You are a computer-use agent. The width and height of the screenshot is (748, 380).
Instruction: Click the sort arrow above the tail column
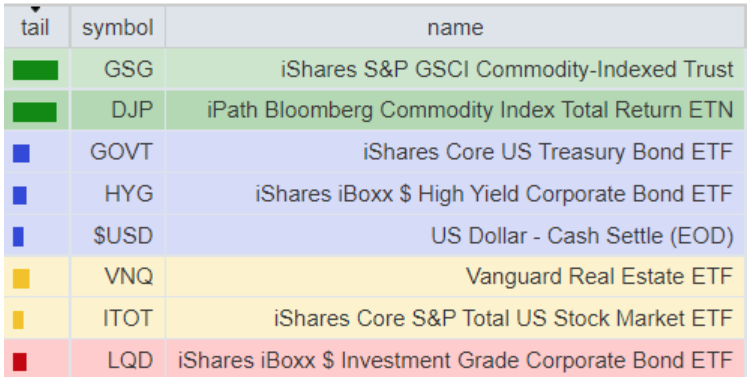[35, 9]
